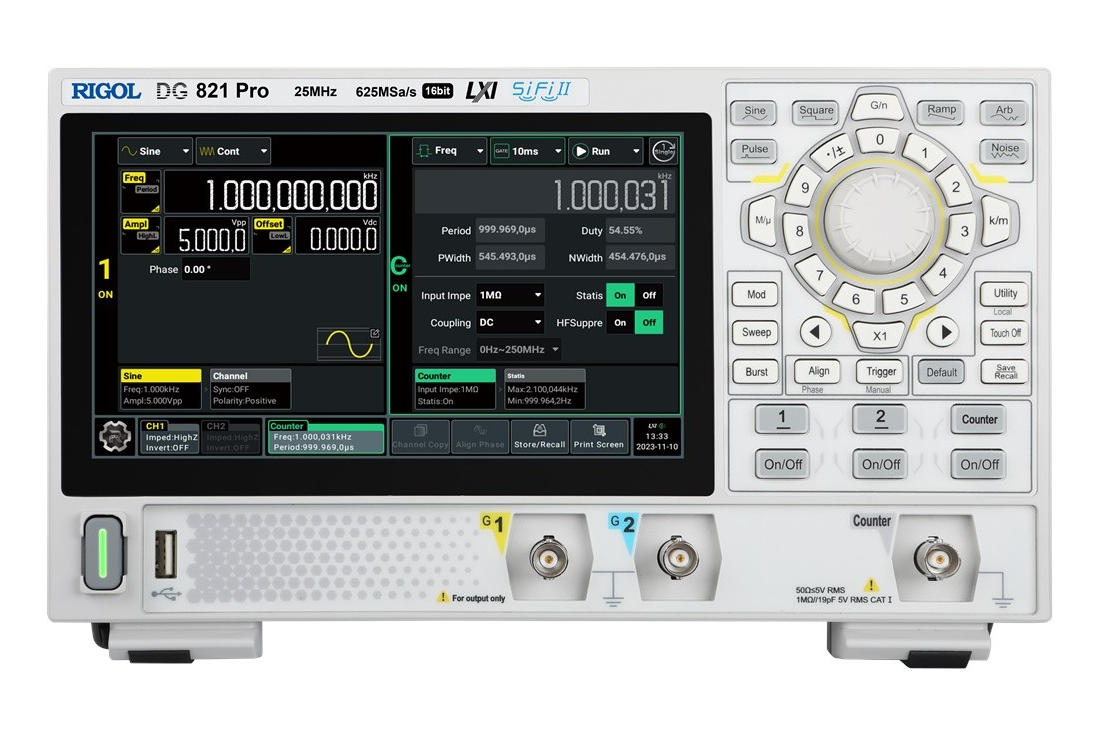Open the counter Freq measurement dropdown

(449, 151)
